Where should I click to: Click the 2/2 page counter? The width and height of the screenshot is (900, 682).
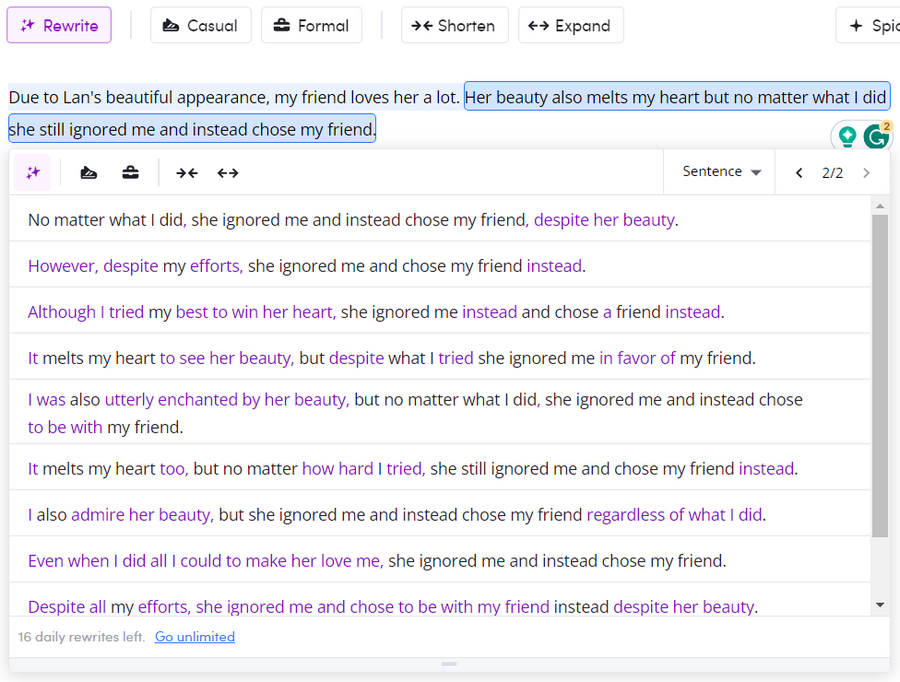(832, 173)
